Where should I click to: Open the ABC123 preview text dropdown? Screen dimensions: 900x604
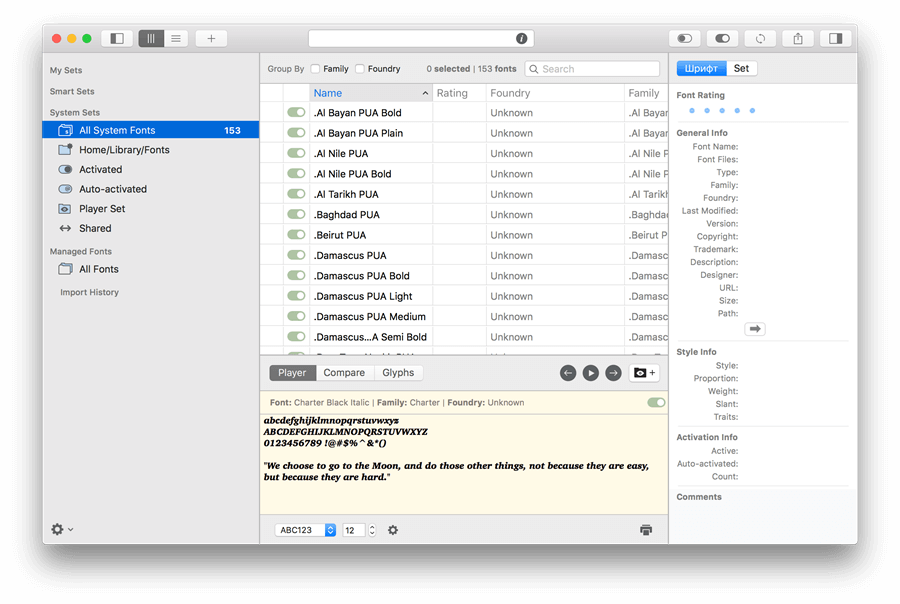click(x=305, y=530)
